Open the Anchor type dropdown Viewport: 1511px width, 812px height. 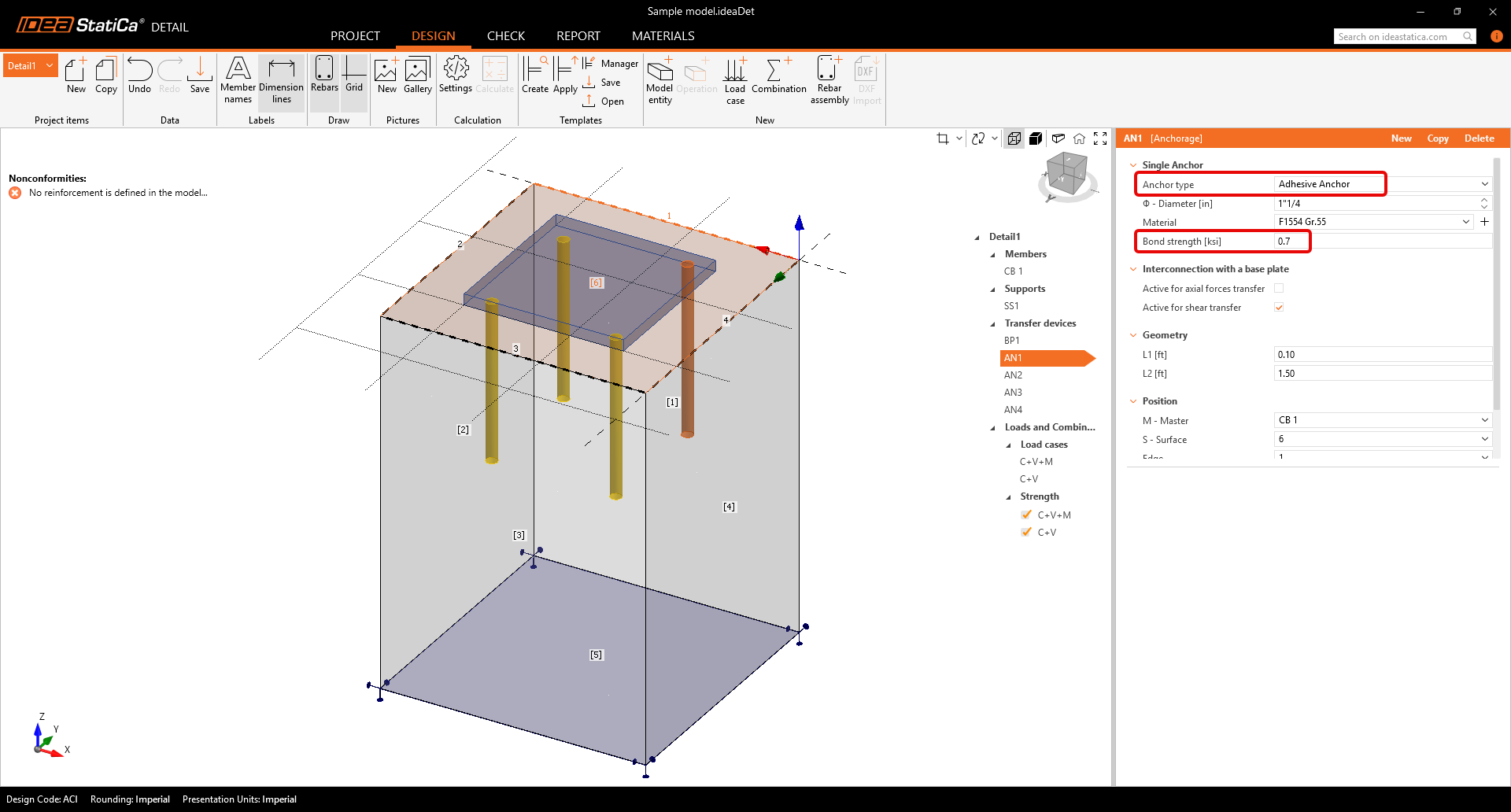[x=1484, y=184]
